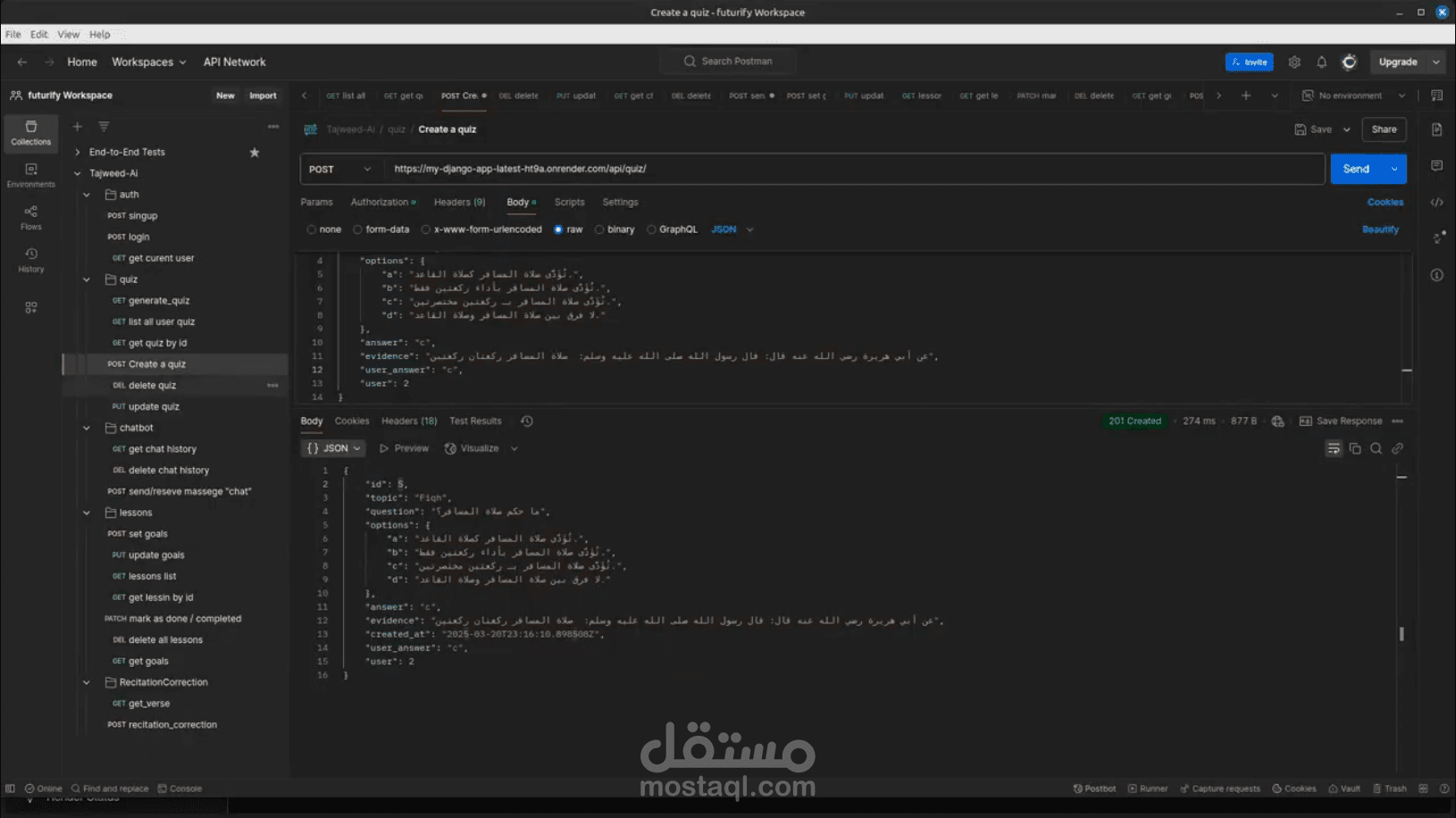Screen dimensions: 1456x818
Task: Open the response JSON format dropdown
Action: point(333,448)
